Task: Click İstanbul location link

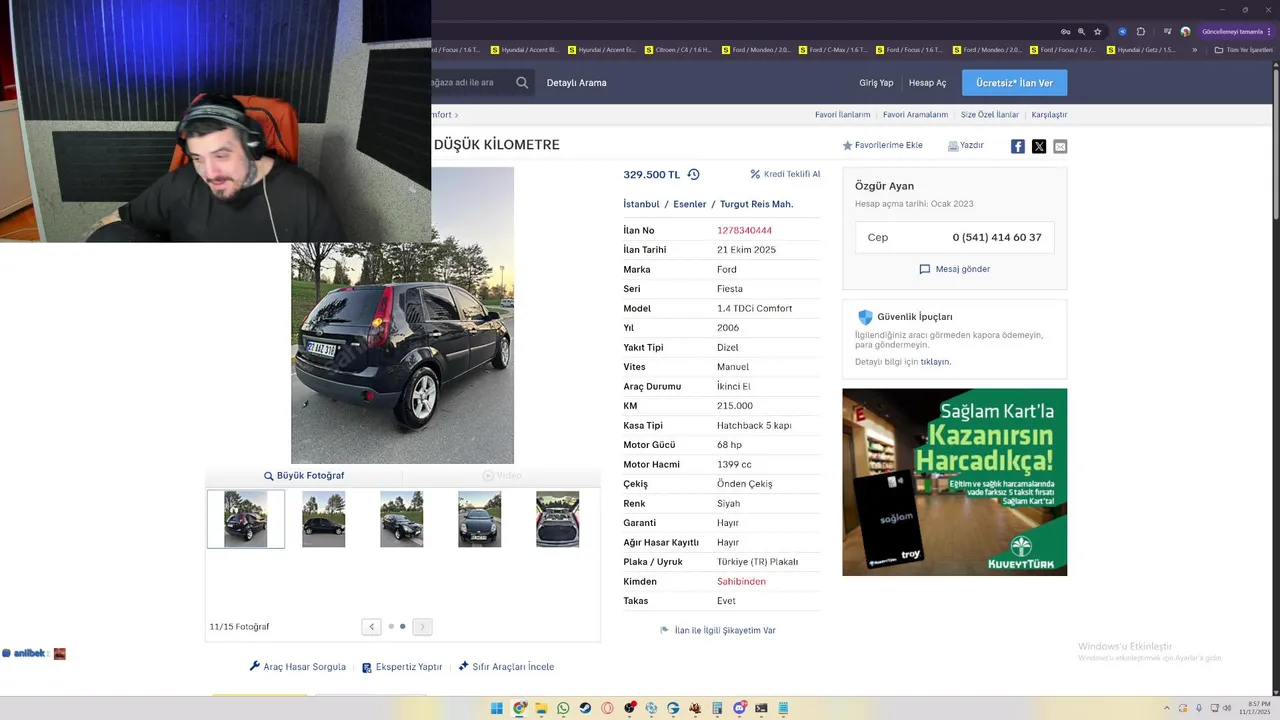Action: click(641, 204)
